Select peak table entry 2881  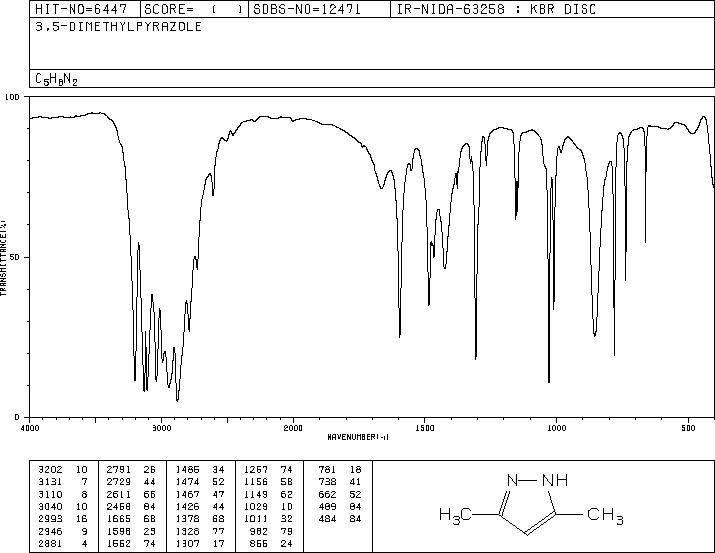pyautogui.click(x=50, y=543)
